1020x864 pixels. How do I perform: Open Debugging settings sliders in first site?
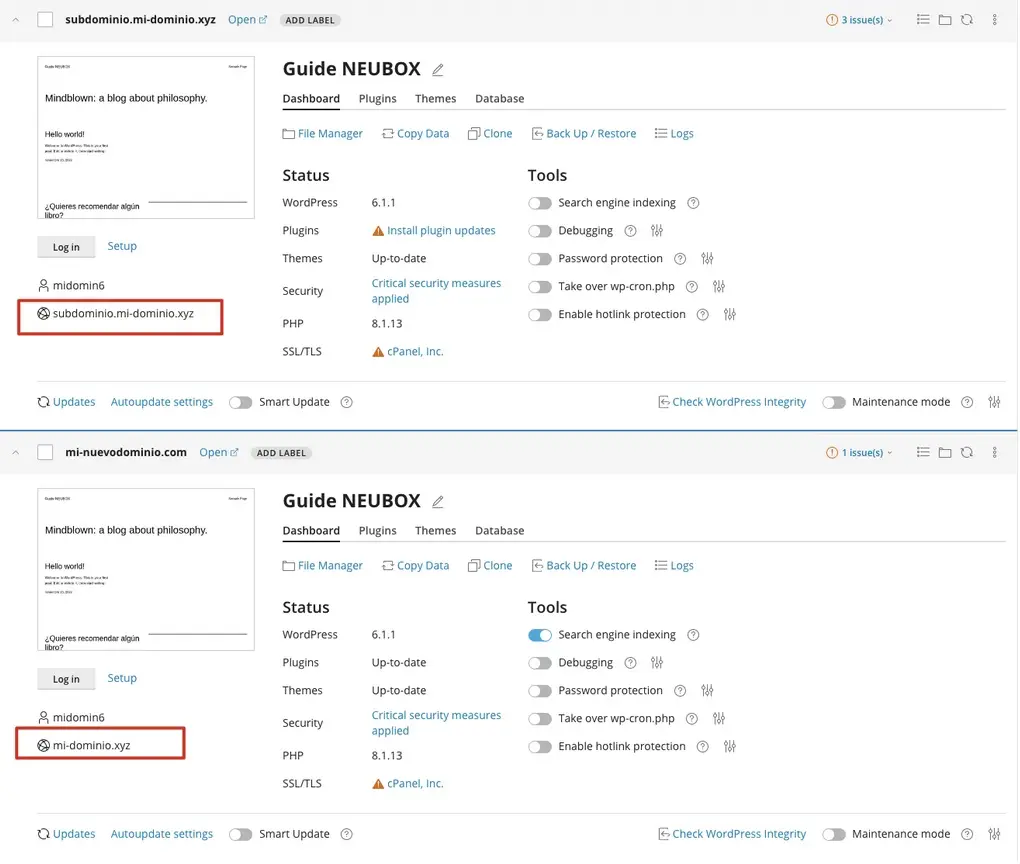(x=656, y=230)
